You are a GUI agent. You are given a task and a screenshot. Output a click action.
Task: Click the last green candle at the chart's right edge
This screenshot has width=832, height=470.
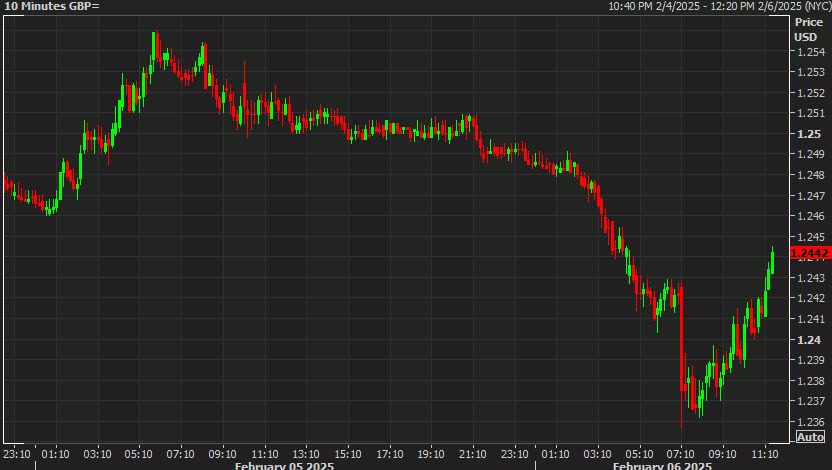(773, 261)
